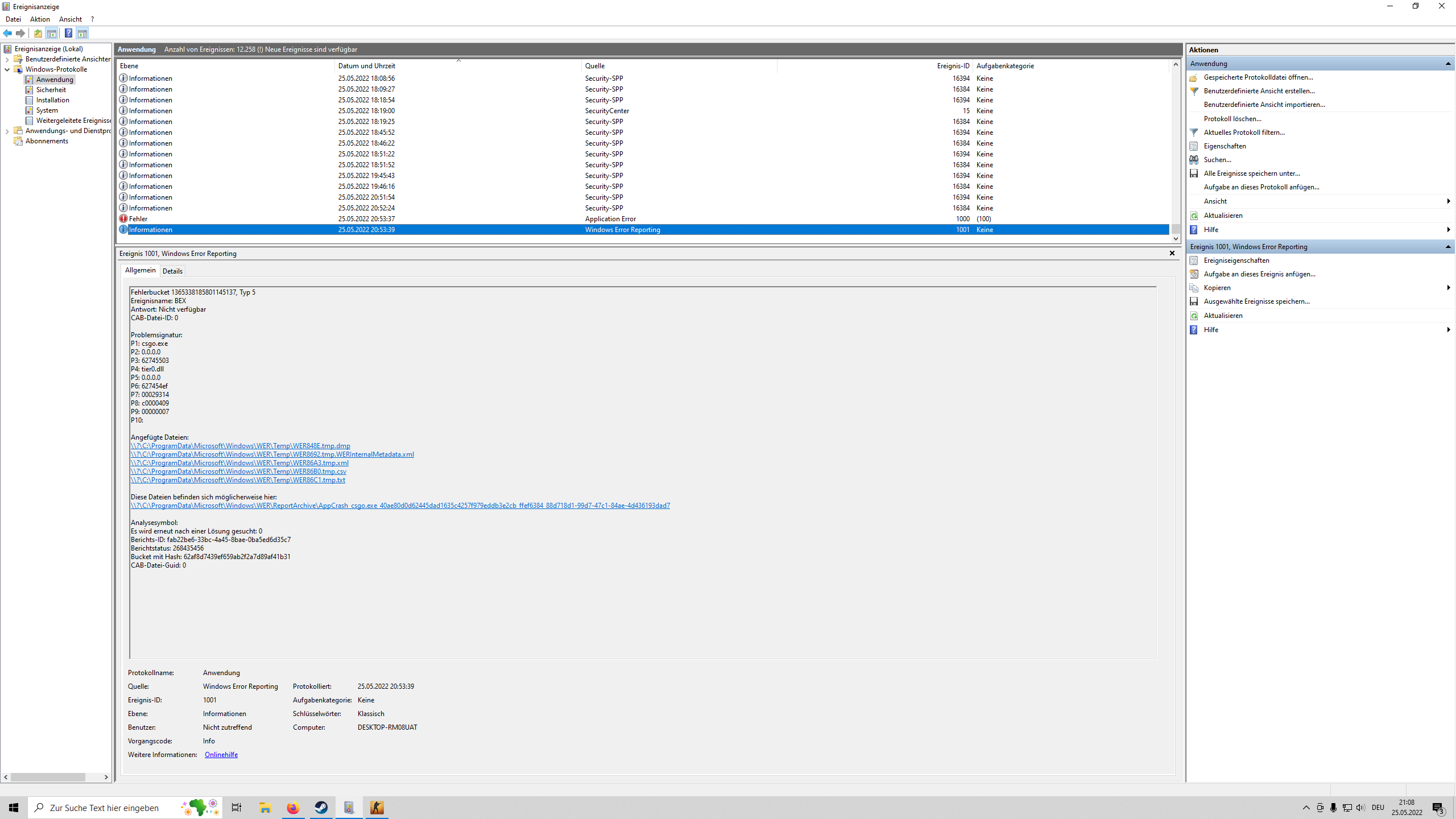This screenshot has height=819, width=1456.
Task: Click the Aufgabe an dieses Ereignis anfügen icon
Action: [1194, 274]
